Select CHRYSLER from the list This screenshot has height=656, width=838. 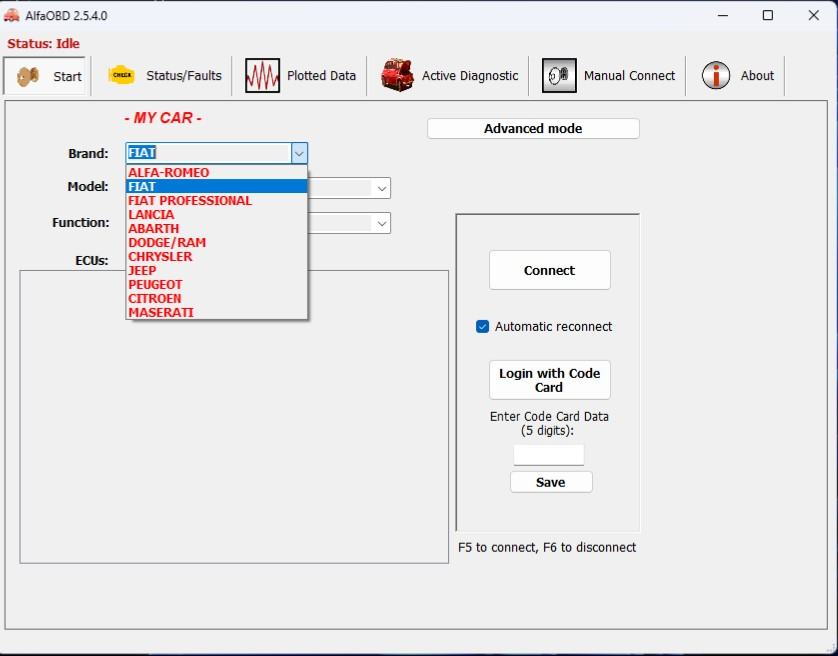tap(216, 257)
